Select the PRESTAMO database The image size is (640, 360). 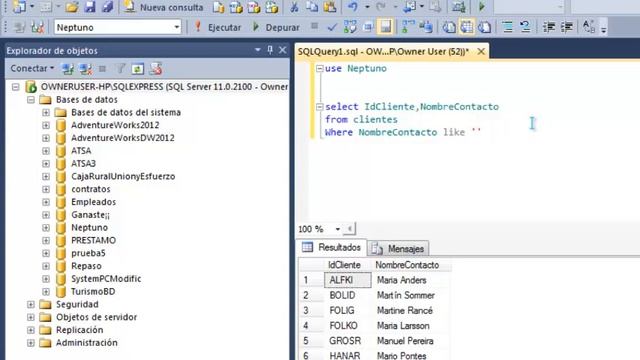coord(93,240)
